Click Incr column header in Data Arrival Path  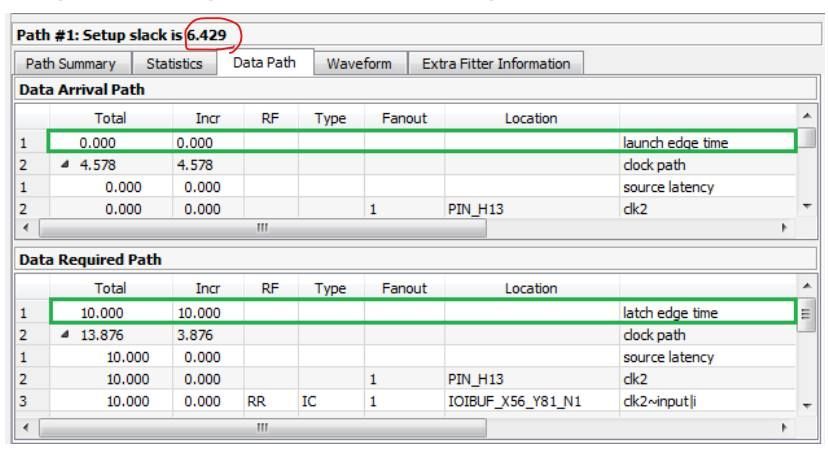pyautogui.click(x=208, y=118)
